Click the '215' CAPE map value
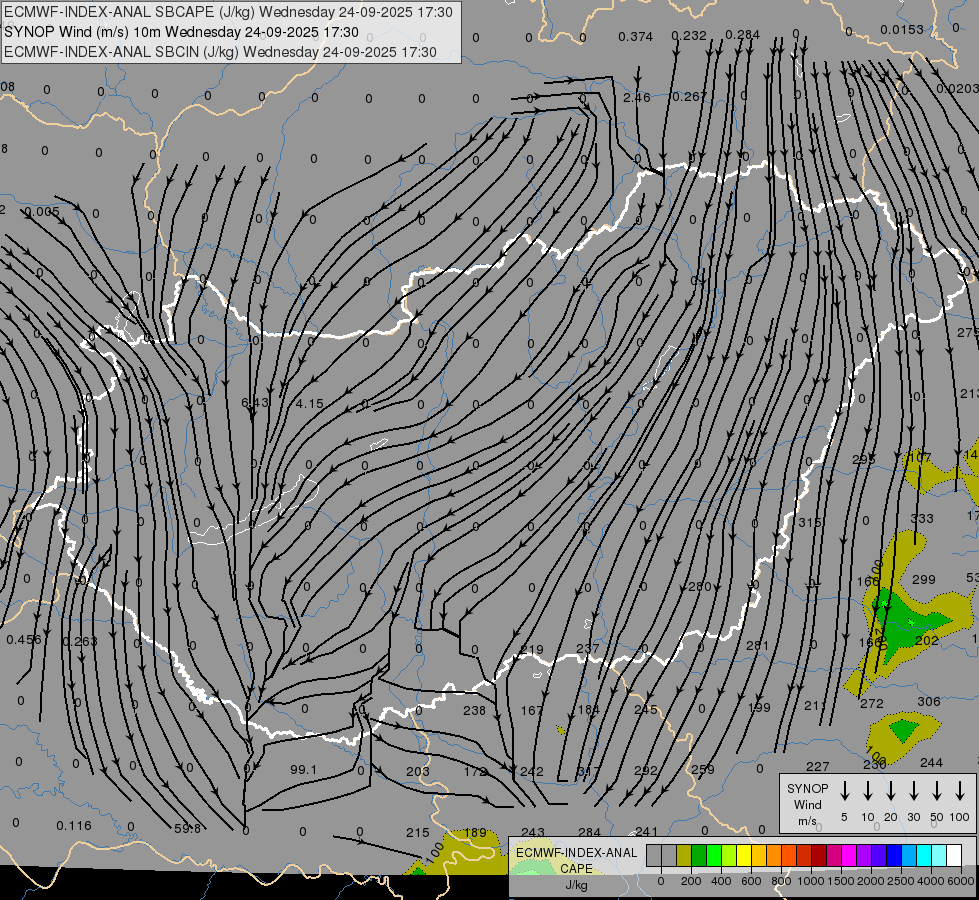 [418, 833]
